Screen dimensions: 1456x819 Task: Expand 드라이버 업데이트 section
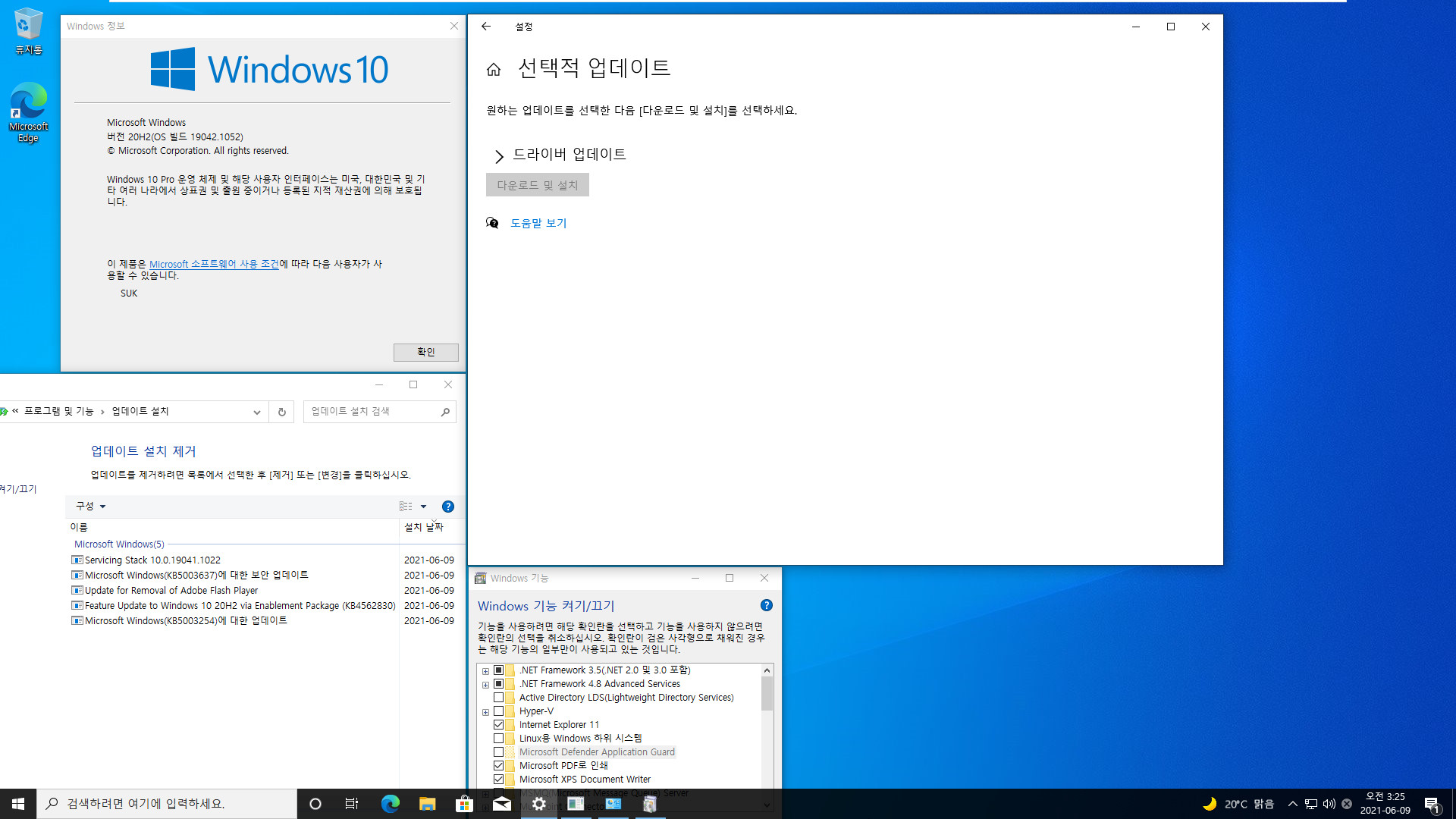(x=499, y=156)
